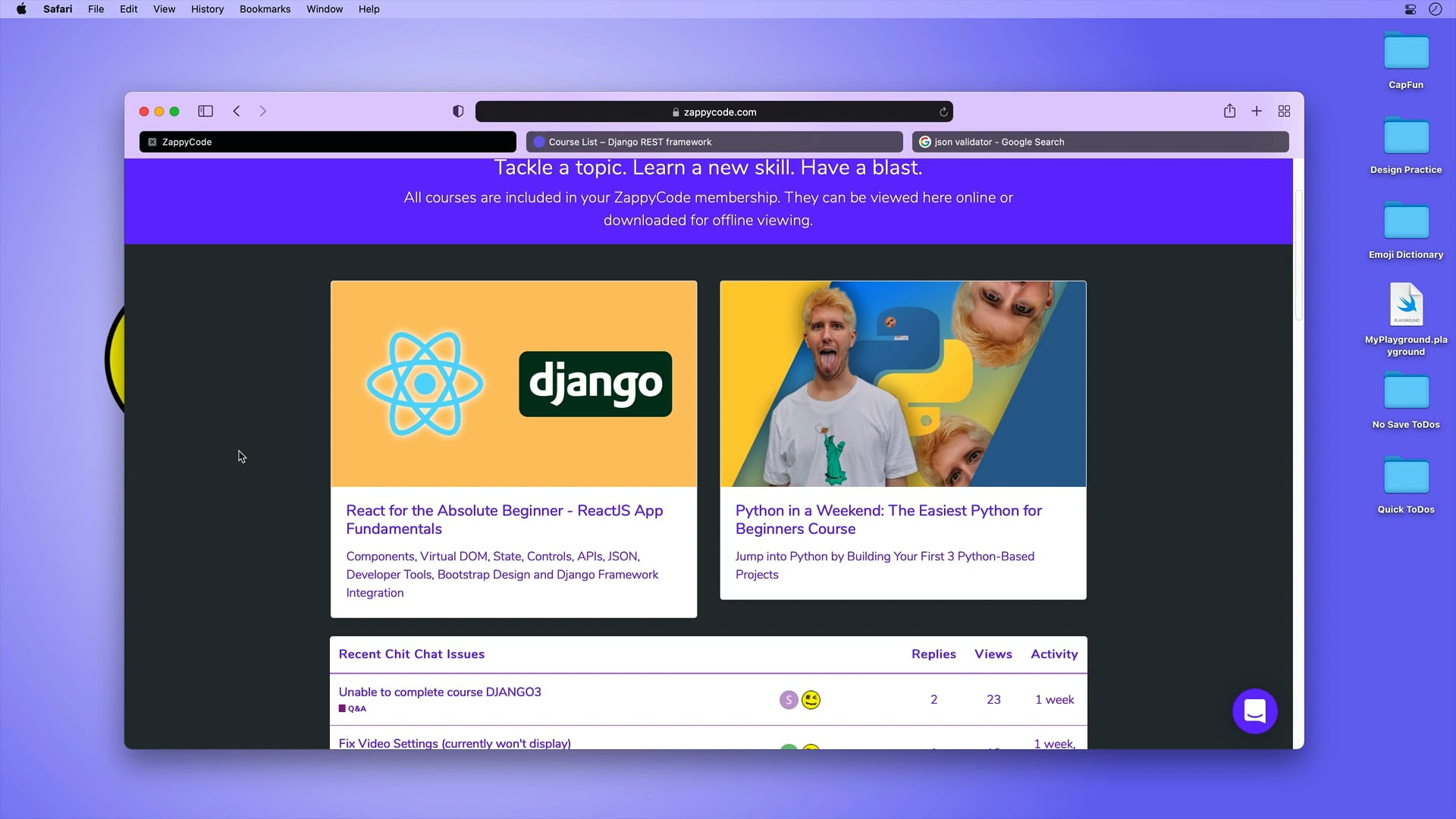Click the clock icon in the menu bar

pyautogui.click(x=1435, y=9)
